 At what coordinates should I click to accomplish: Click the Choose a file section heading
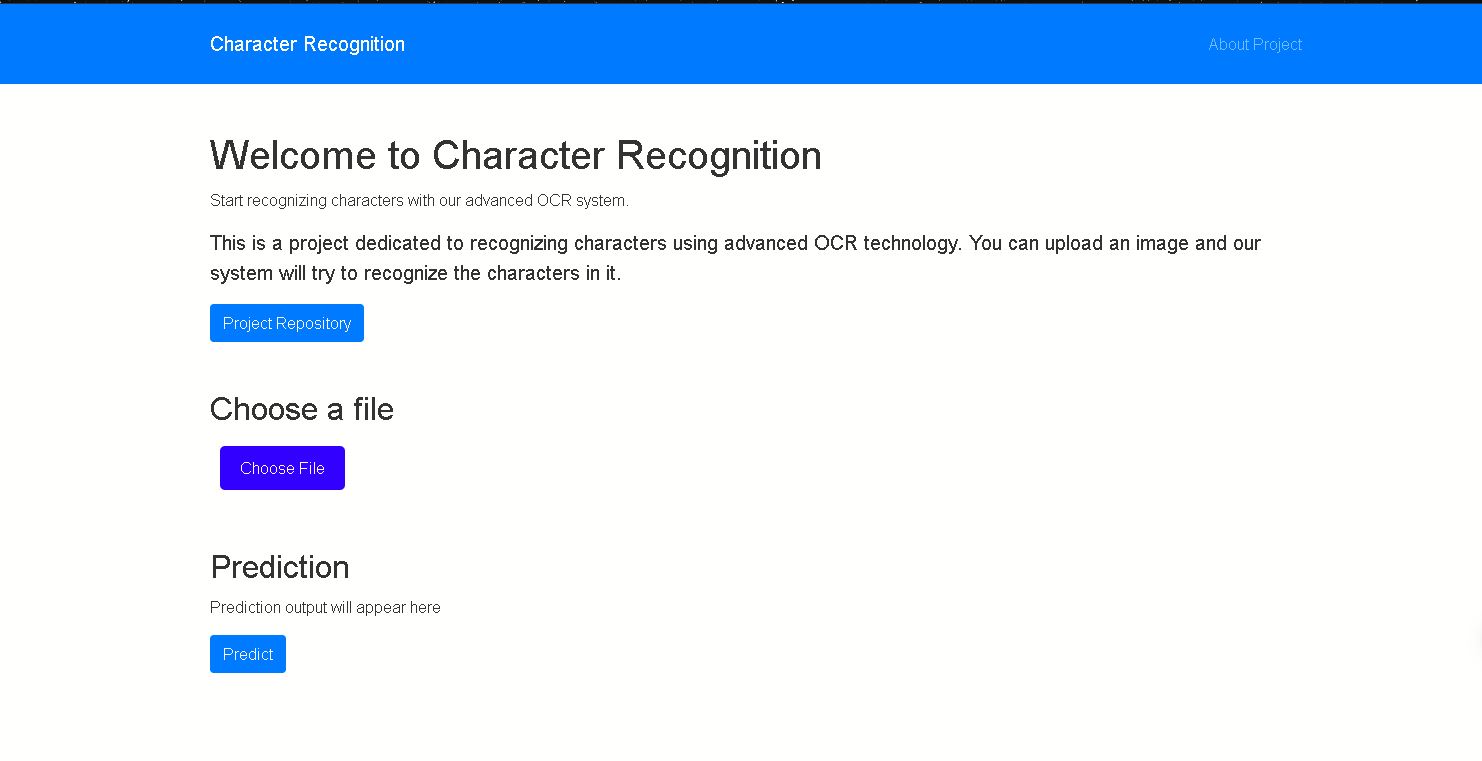(302, 409)
